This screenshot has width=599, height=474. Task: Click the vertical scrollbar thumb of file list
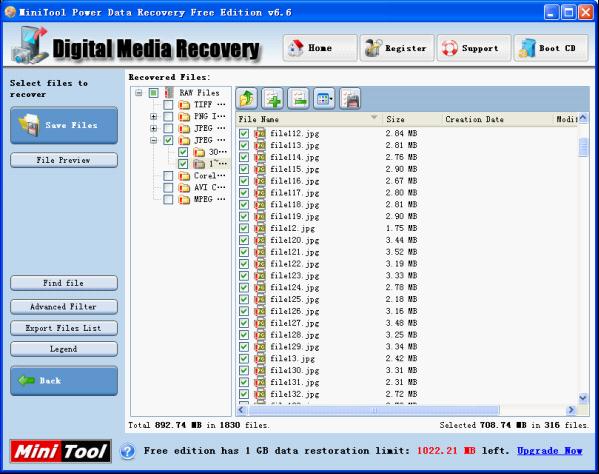(583, 147)
